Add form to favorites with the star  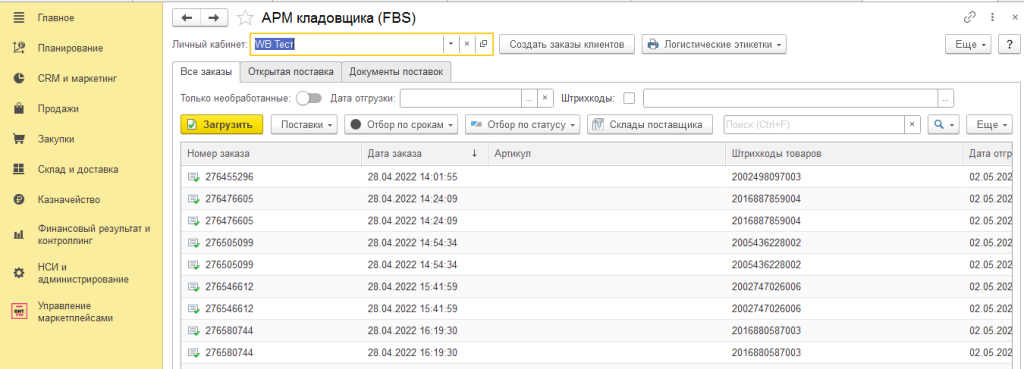pos(245,18)
